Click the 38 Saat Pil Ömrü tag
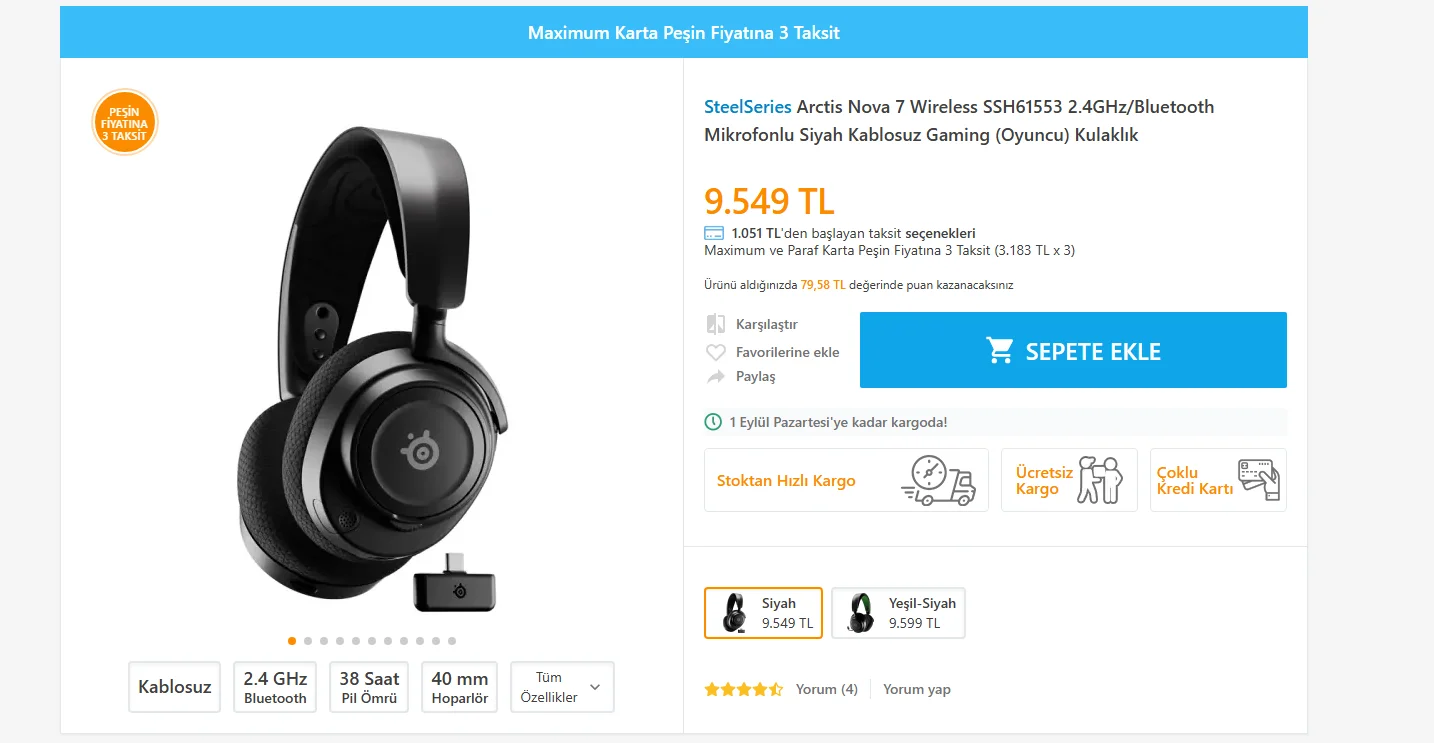The width and height of the screenshot is (1434, 743). (369, 687)
